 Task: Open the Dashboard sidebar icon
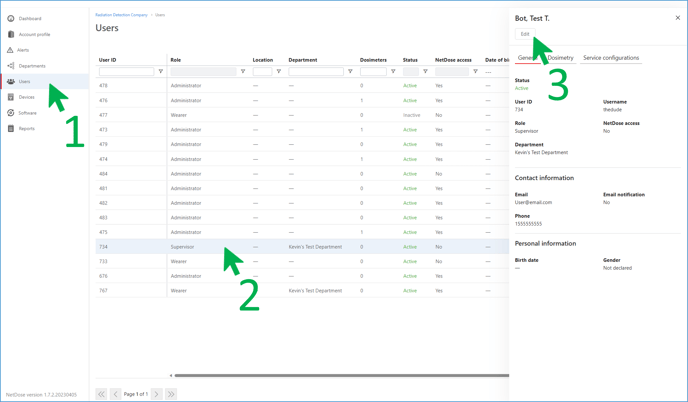[x=11, y=18]
